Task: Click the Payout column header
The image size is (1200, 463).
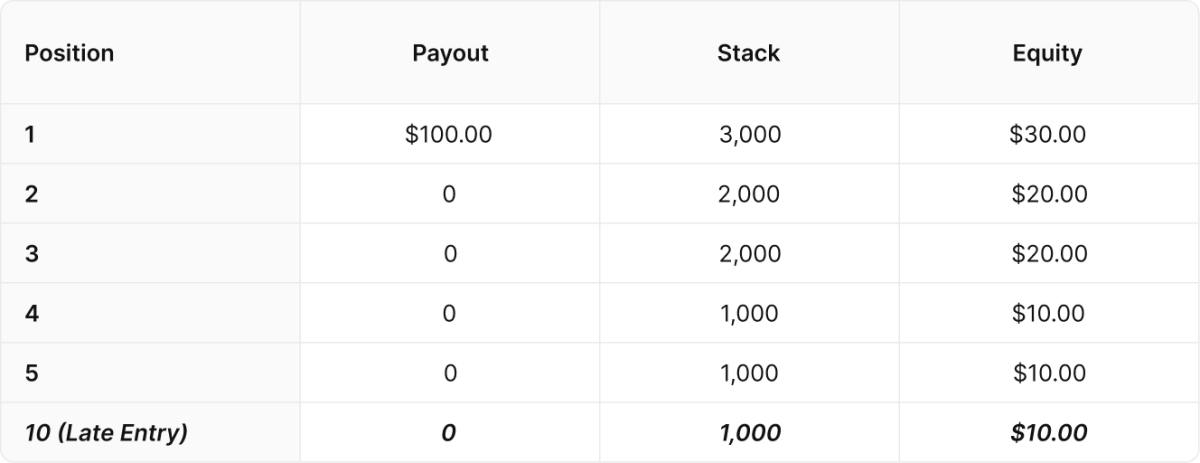Action: (450, 53)
